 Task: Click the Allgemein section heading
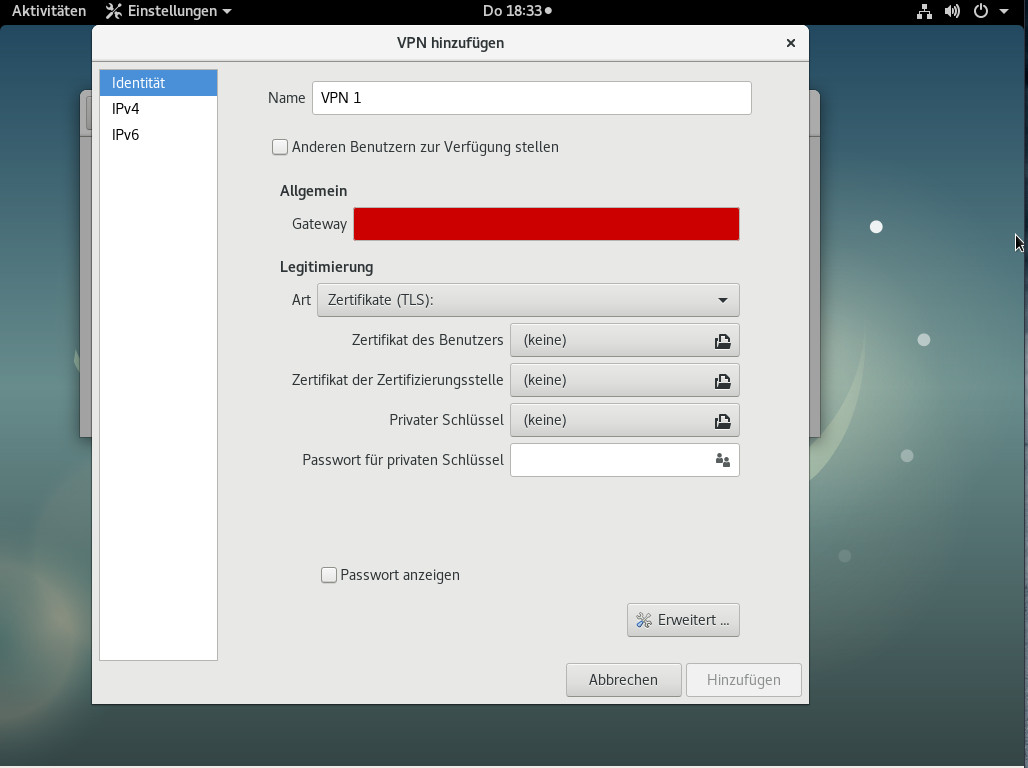[313, 192]
